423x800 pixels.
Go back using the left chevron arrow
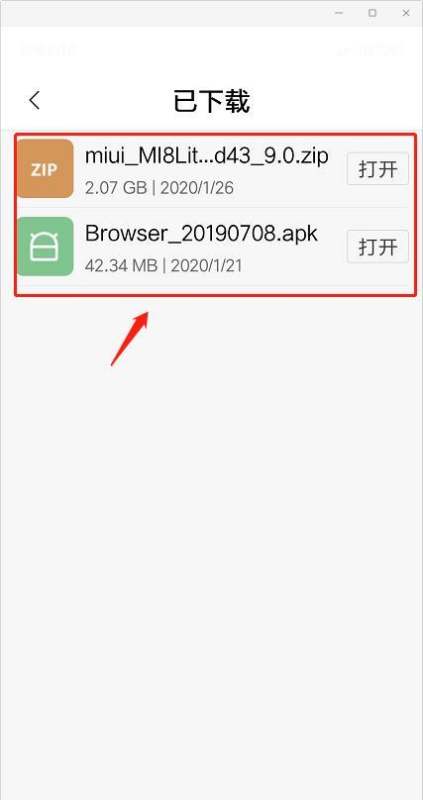point(34,101)
